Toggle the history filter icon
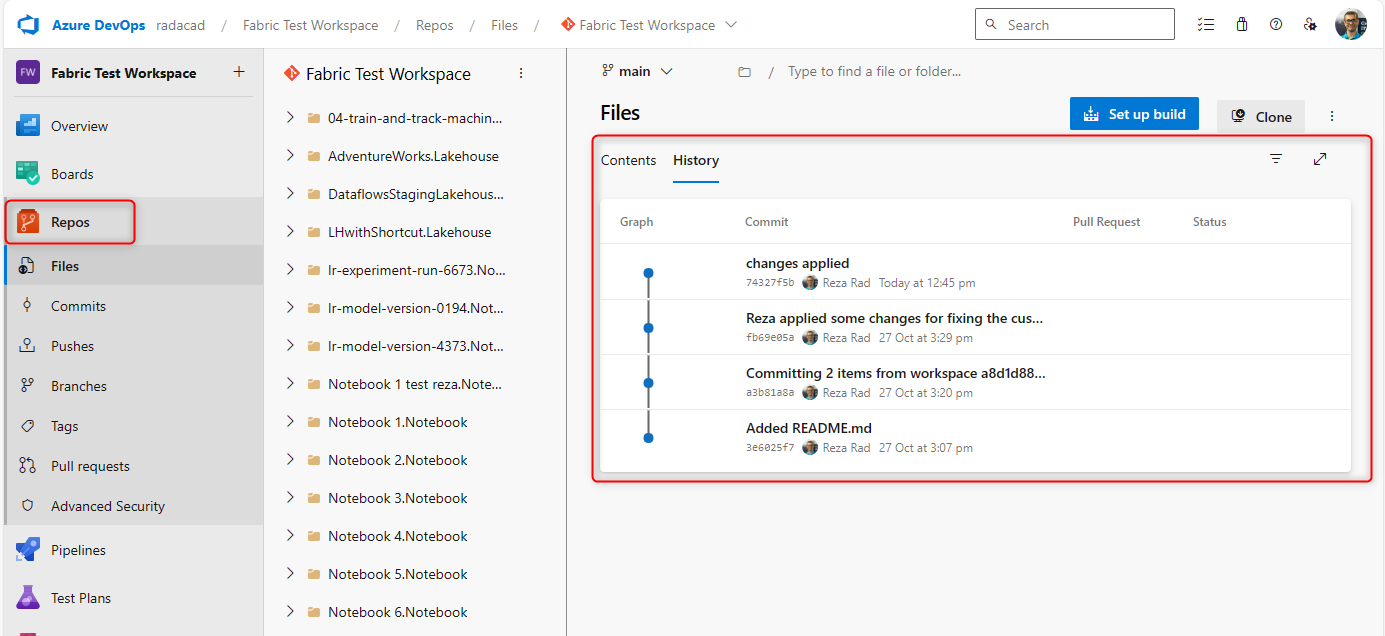Image resolution: width=1385 pixels, height=636 pixels. point(1276,159)
